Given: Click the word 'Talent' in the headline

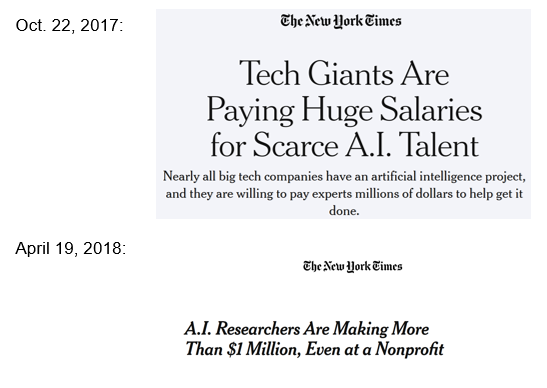Looking at the screenshot, I should (x=438, y=145).
